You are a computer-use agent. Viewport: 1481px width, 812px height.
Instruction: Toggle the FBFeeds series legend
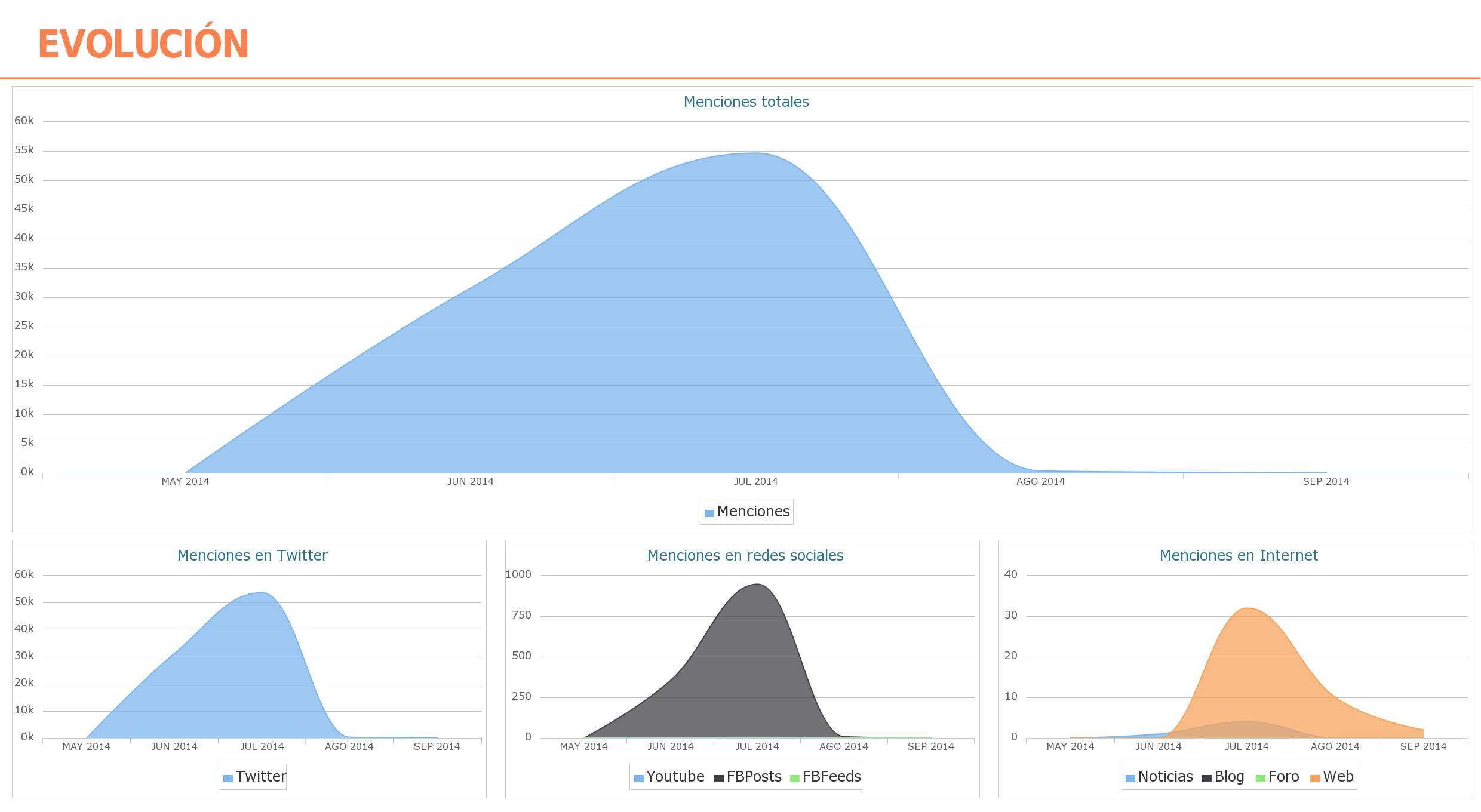[825, 777]
